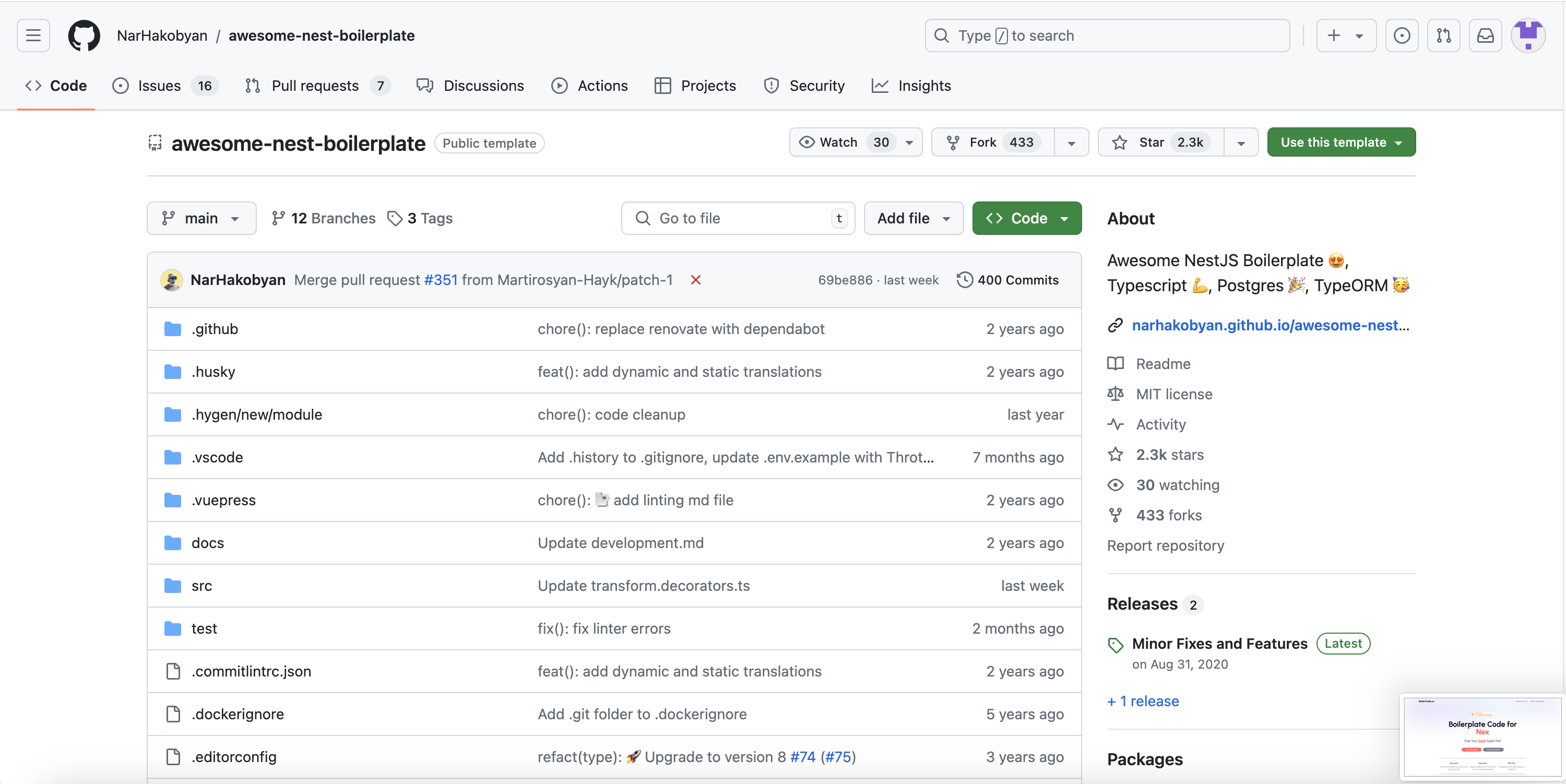Click the .husky folder icon

[x=173, y=371]
